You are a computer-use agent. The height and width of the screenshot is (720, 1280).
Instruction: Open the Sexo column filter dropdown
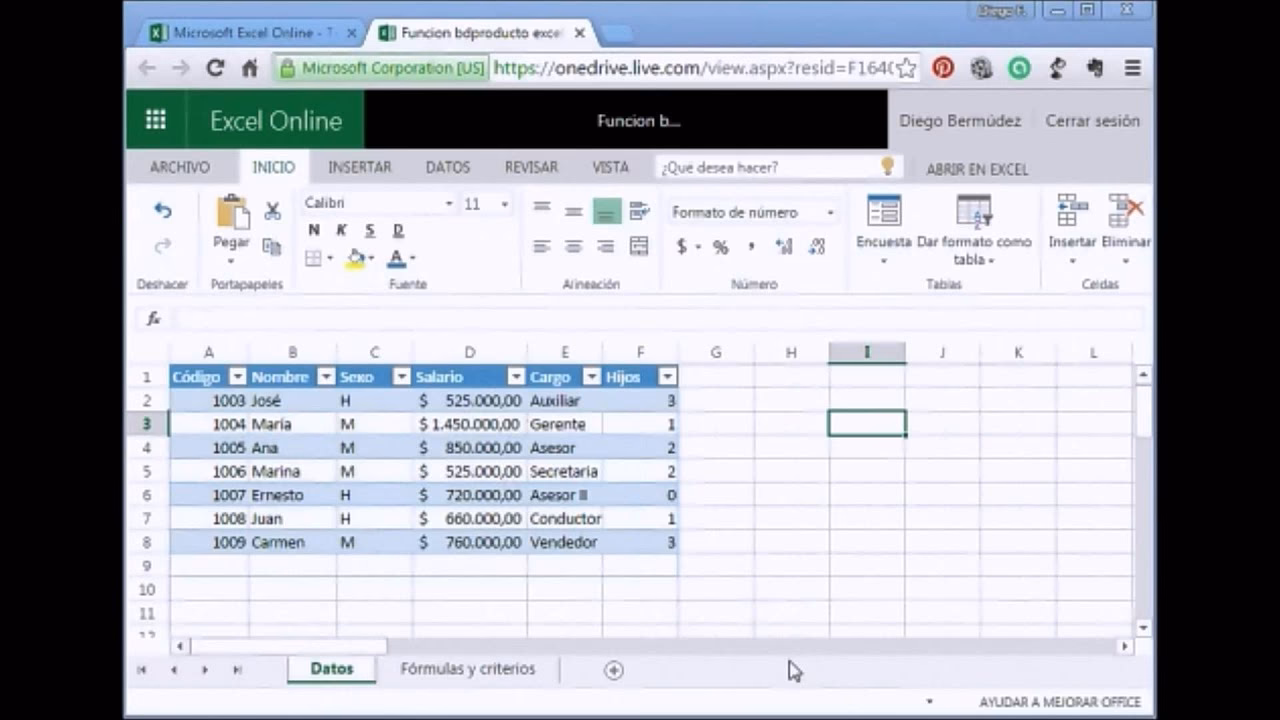point(401,377)
